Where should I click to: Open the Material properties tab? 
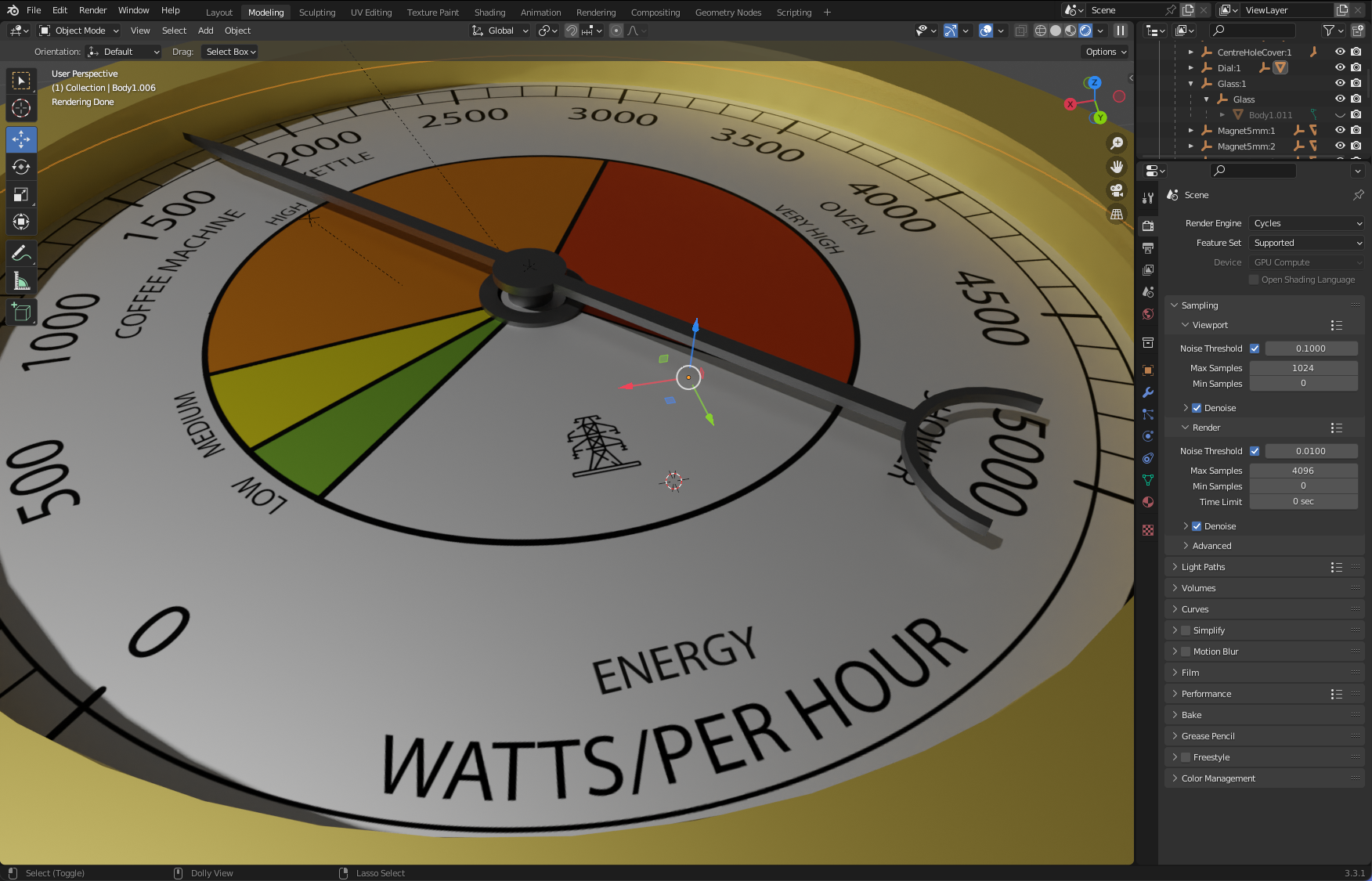coord(1148,502)
